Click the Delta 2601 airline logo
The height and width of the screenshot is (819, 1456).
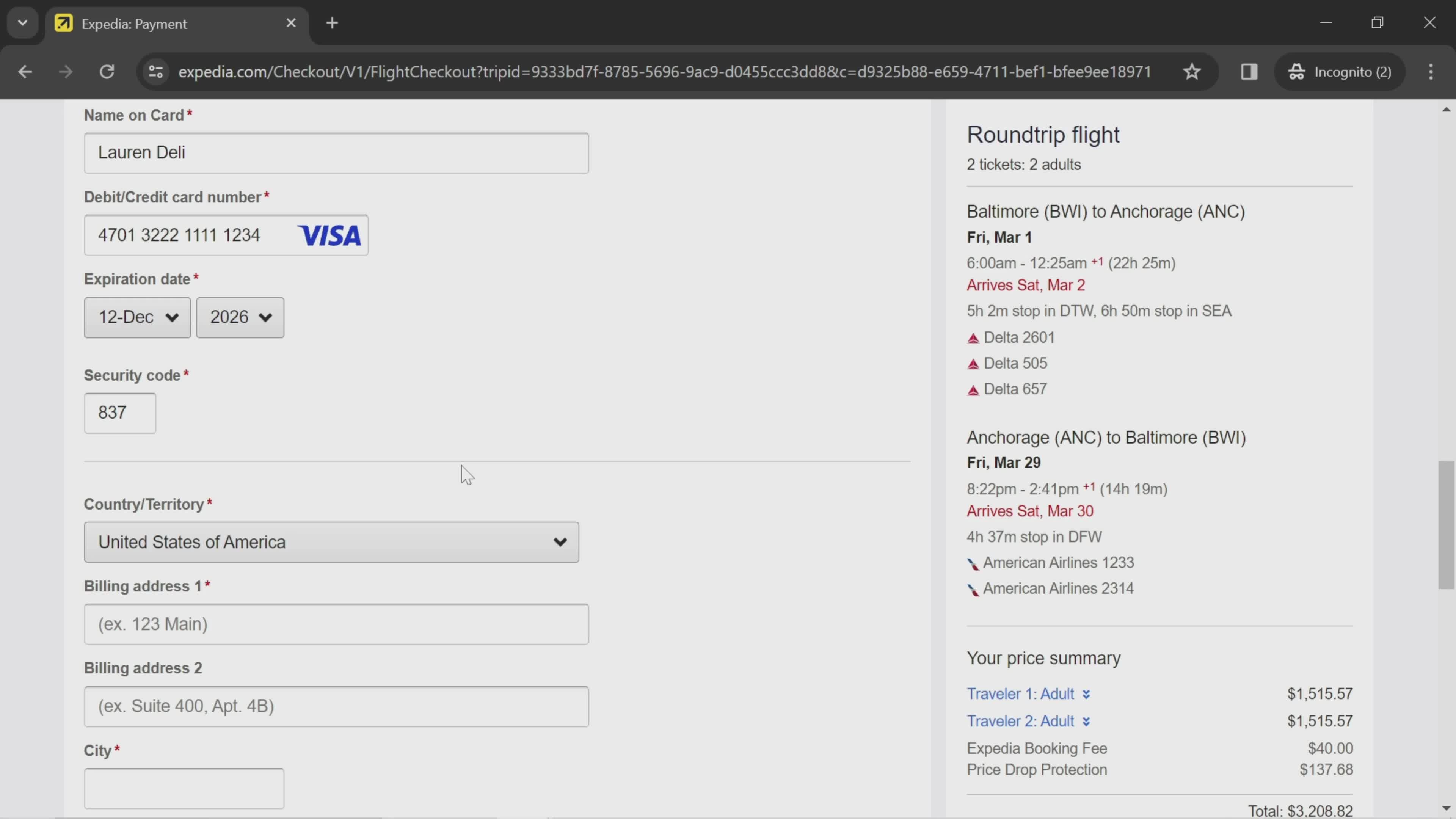coord(973,338)
